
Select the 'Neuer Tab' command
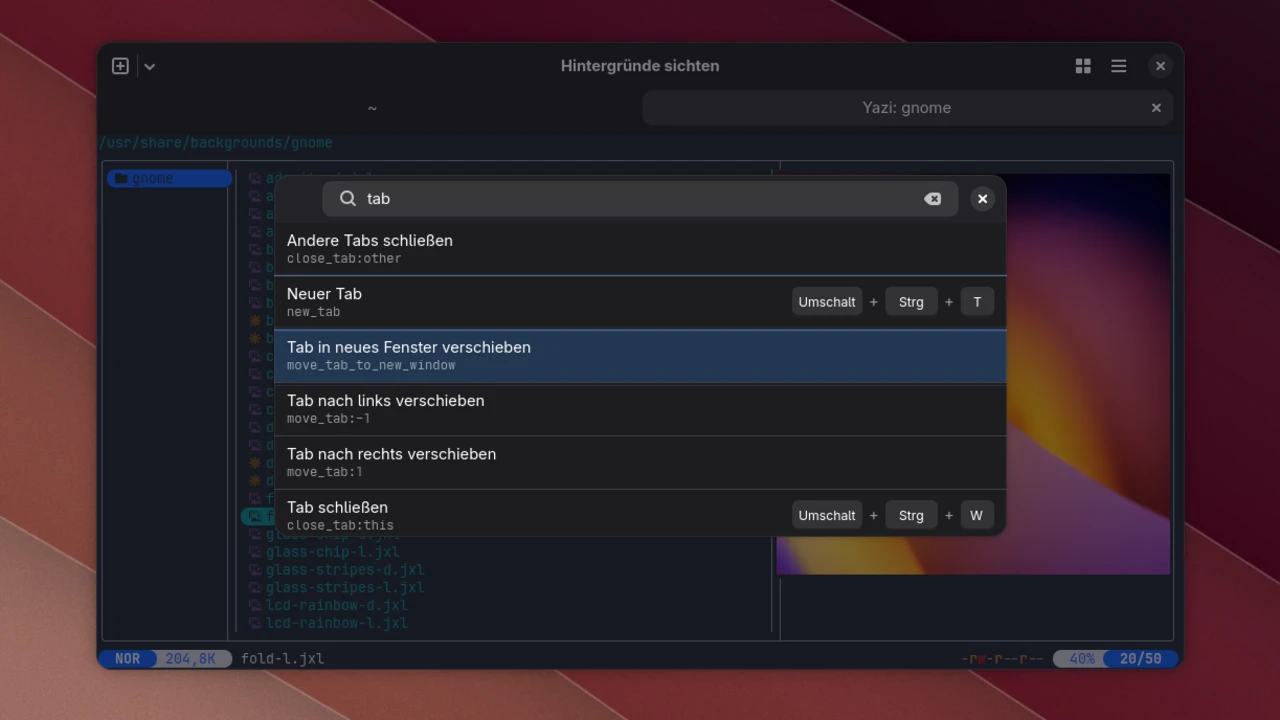pos(640,302)
